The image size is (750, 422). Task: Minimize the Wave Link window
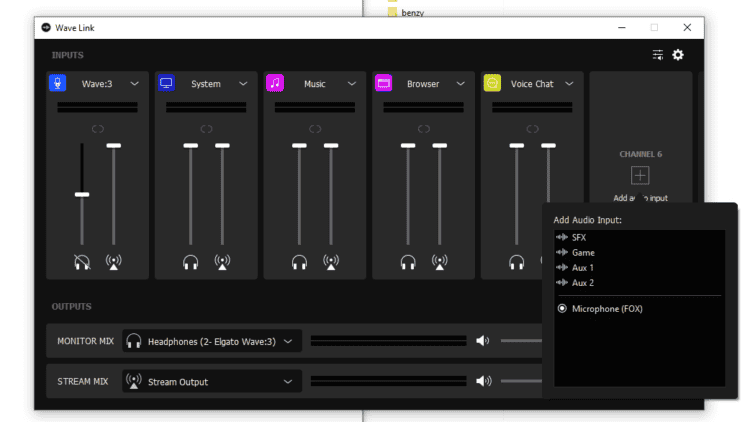click(622, 28)
